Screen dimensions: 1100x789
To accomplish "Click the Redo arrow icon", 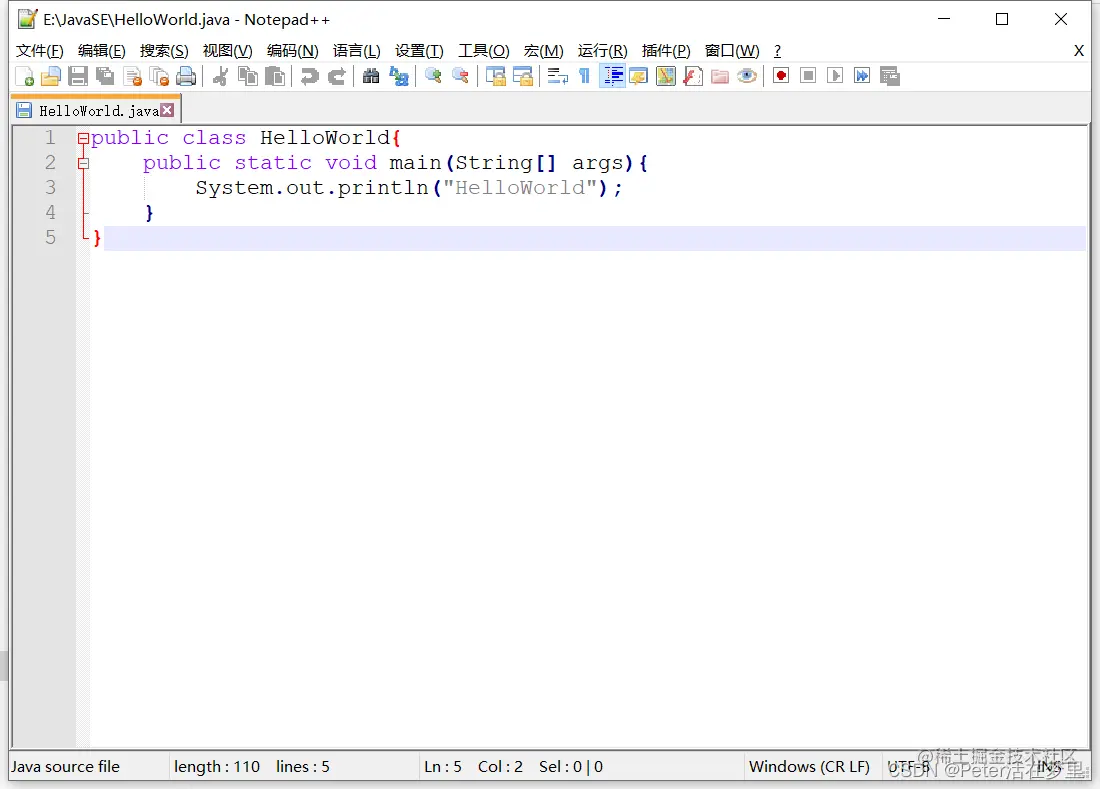I will 337,76.
